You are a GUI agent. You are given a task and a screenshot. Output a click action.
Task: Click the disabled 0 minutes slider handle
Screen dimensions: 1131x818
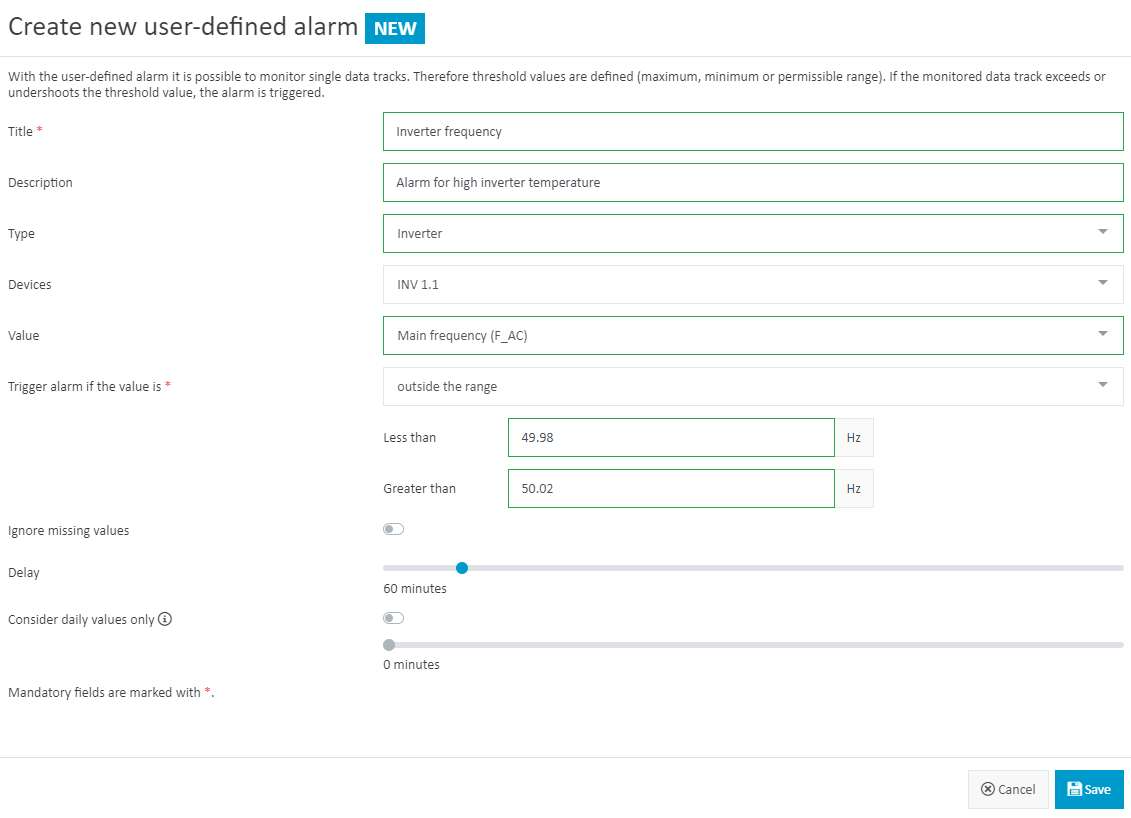(x=390, y=645)
